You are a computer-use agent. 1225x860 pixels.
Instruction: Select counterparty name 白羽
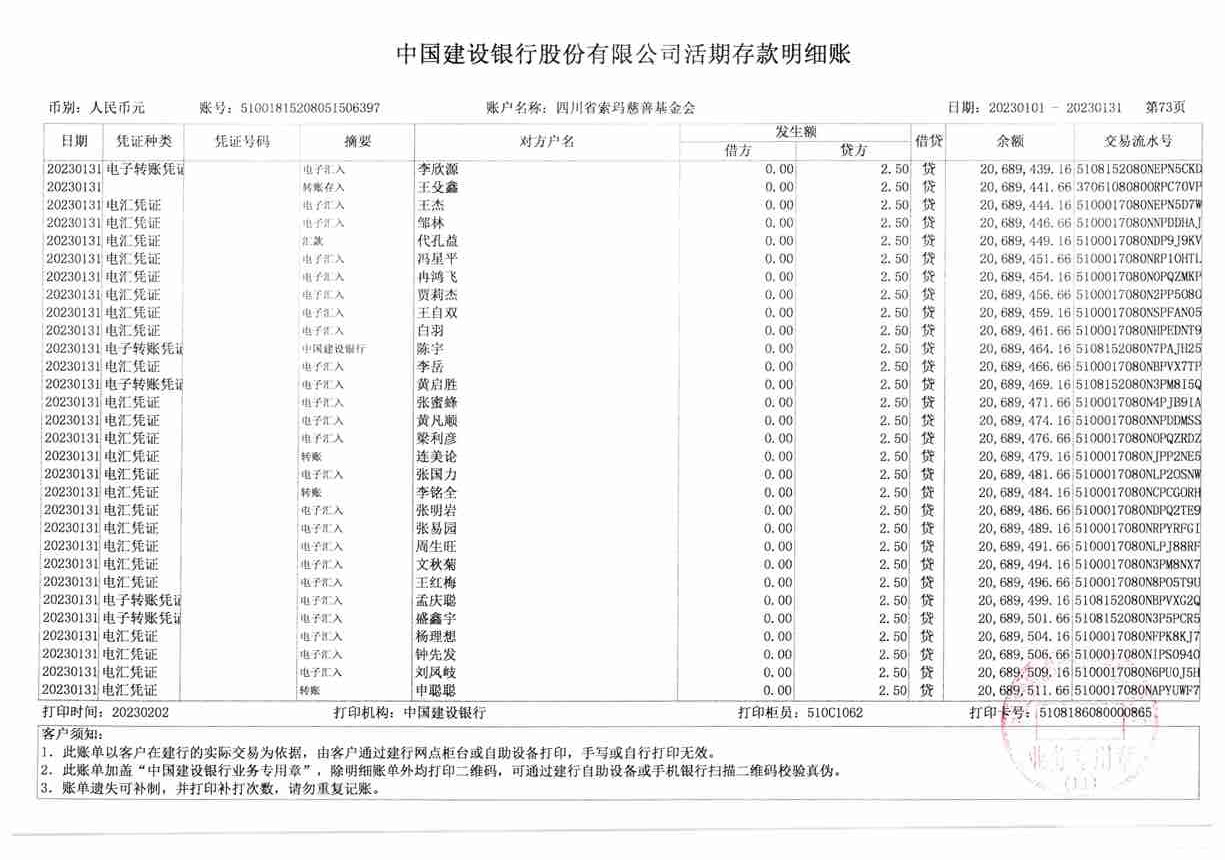pos(430,331)
